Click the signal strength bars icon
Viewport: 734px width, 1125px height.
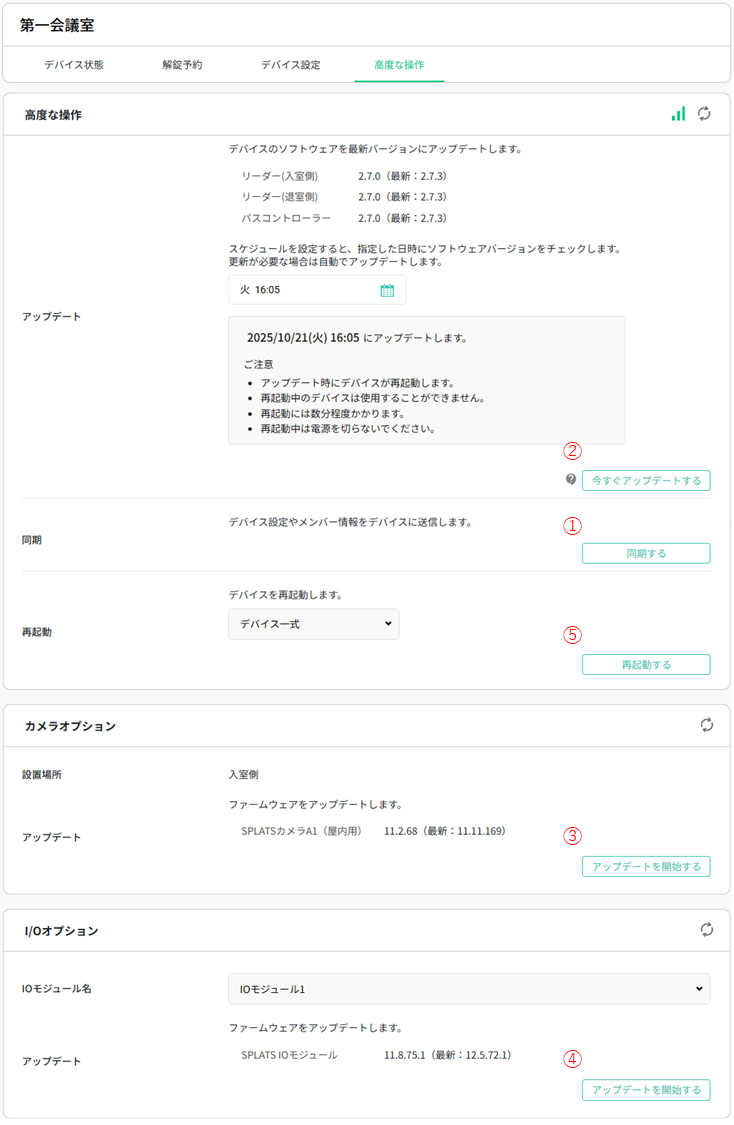pyautogui.click(x=679, y=114)
